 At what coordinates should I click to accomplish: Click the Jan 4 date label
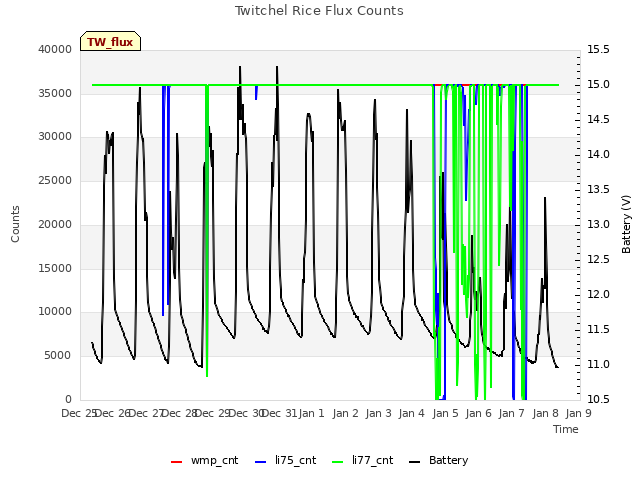(412, 414)
